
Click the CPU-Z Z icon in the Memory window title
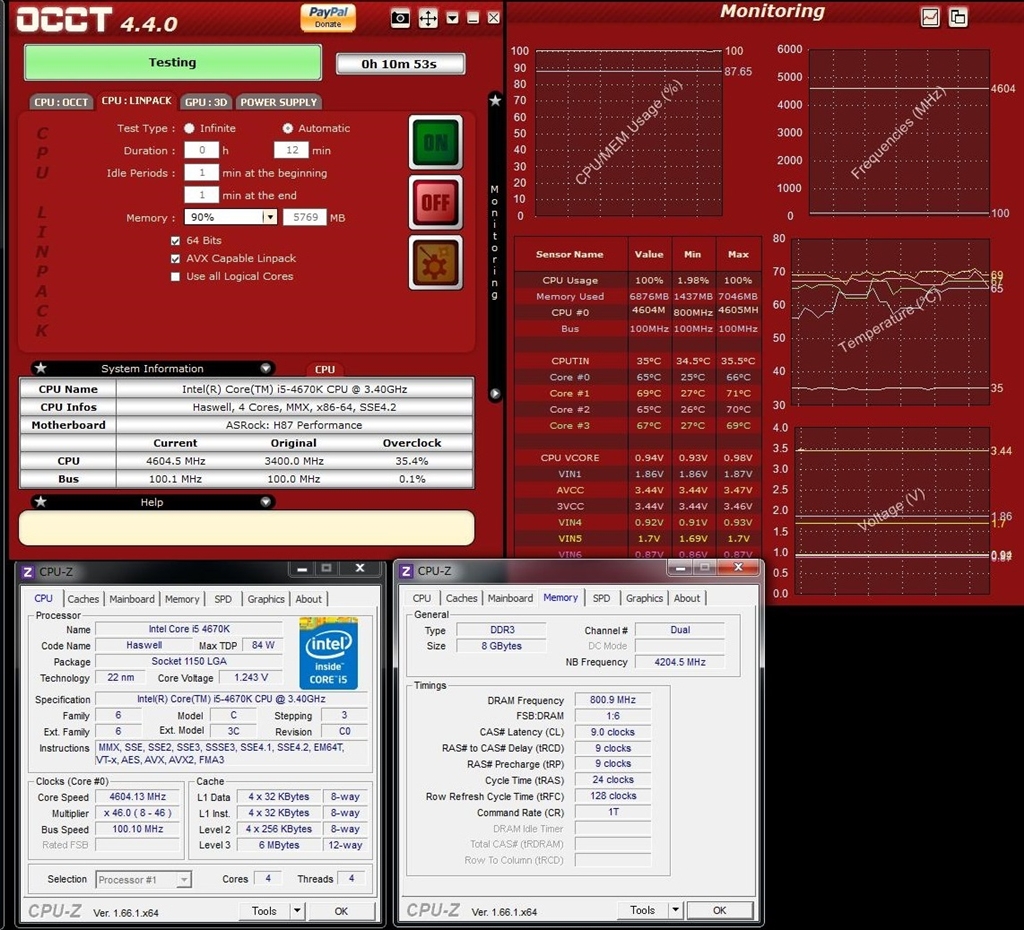(406, 571)
